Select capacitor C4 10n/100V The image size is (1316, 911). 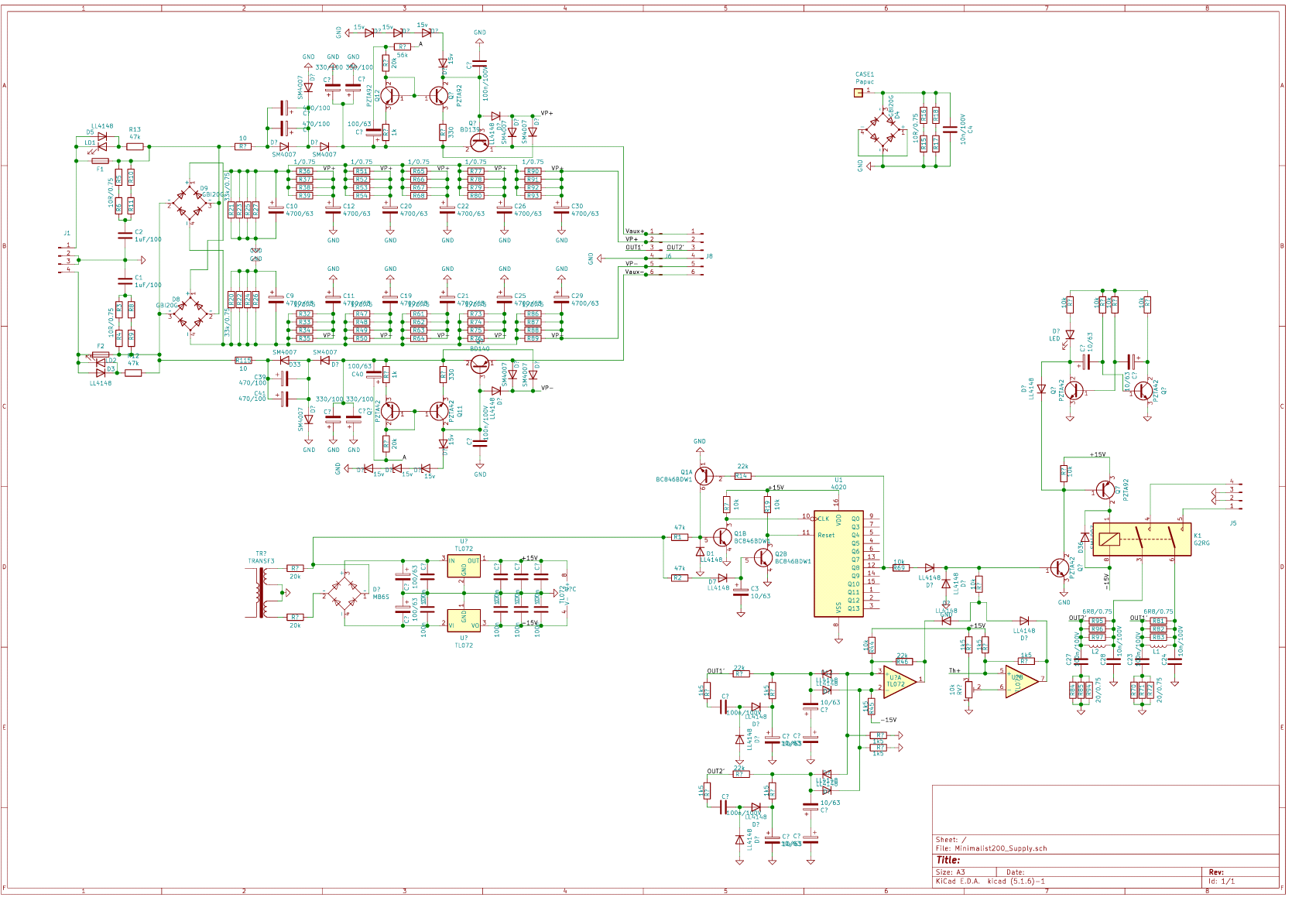pyautogui.click(x=948, y=129)
